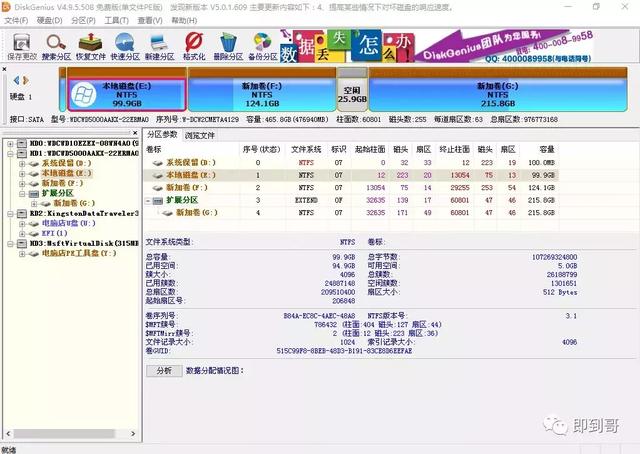This screenshot has width=640, height=454.
Task: Click the EXTEND file system cell
Action: tap(306, 200)
